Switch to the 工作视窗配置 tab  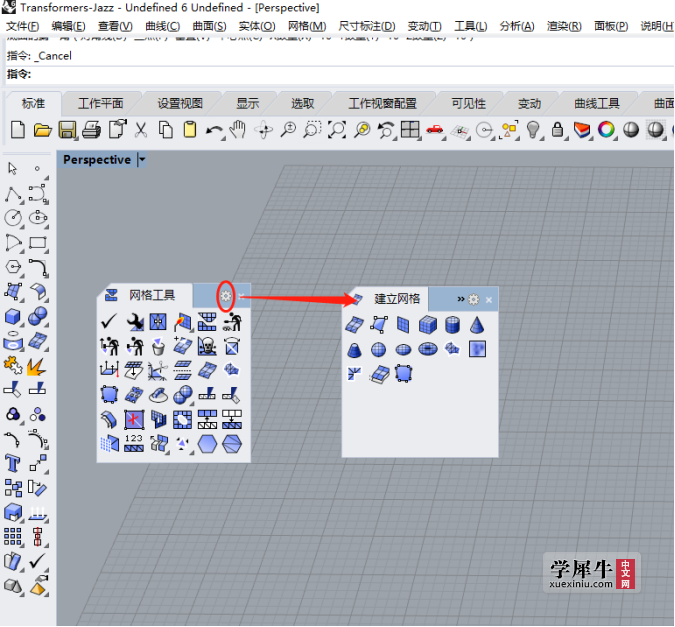(382, 104)
